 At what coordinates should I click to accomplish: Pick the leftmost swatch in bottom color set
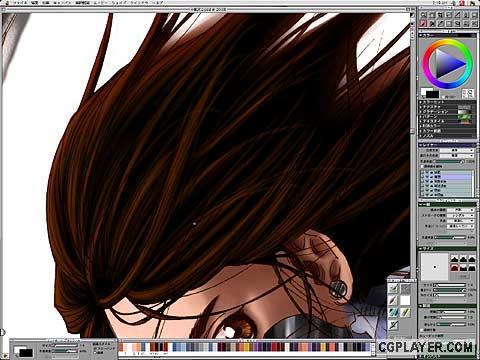click(120, 347)
